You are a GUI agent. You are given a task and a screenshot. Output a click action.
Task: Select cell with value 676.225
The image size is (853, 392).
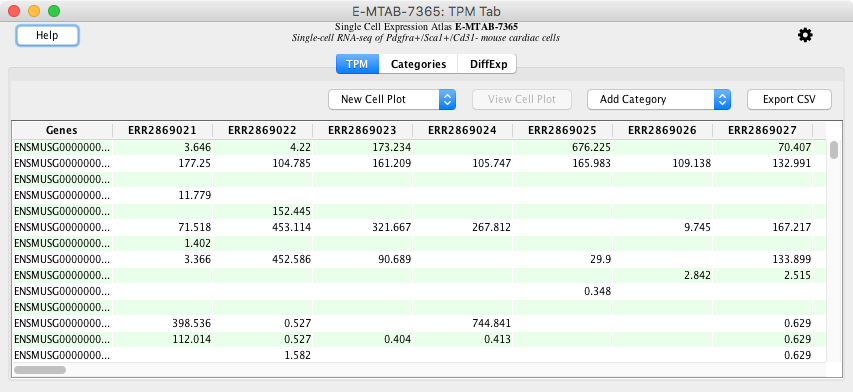pos(563,147)
